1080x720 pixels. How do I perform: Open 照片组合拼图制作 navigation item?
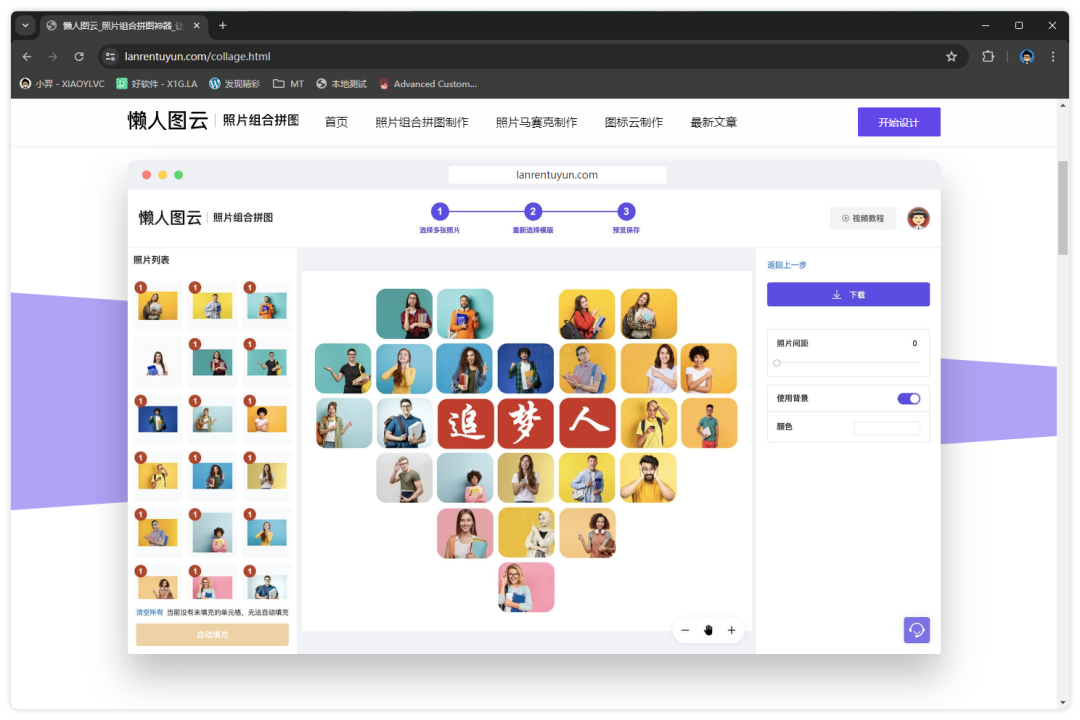422,122
